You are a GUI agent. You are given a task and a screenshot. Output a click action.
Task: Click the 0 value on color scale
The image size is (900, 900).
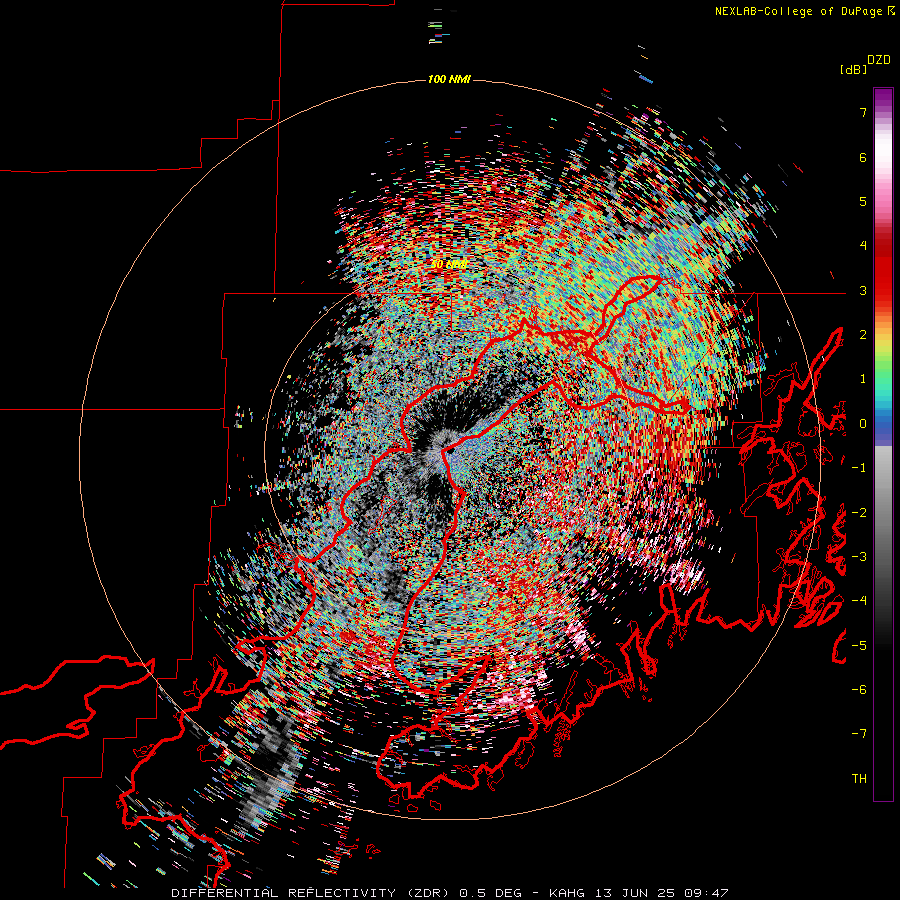(x=863, y=424)
